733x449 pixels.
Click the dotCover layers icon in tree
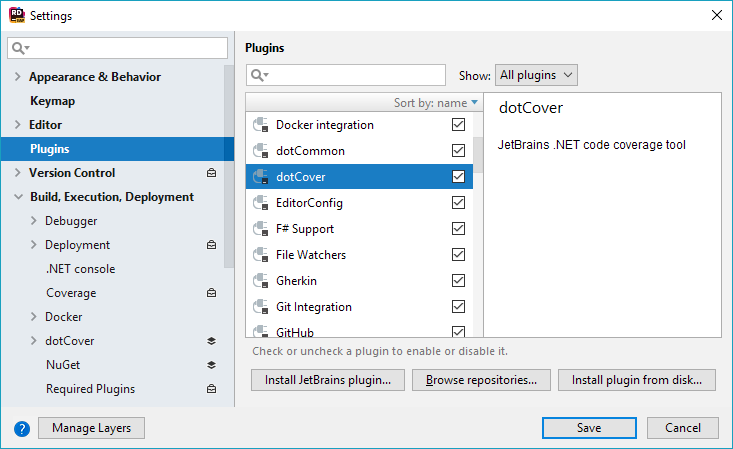coord(211,341)
